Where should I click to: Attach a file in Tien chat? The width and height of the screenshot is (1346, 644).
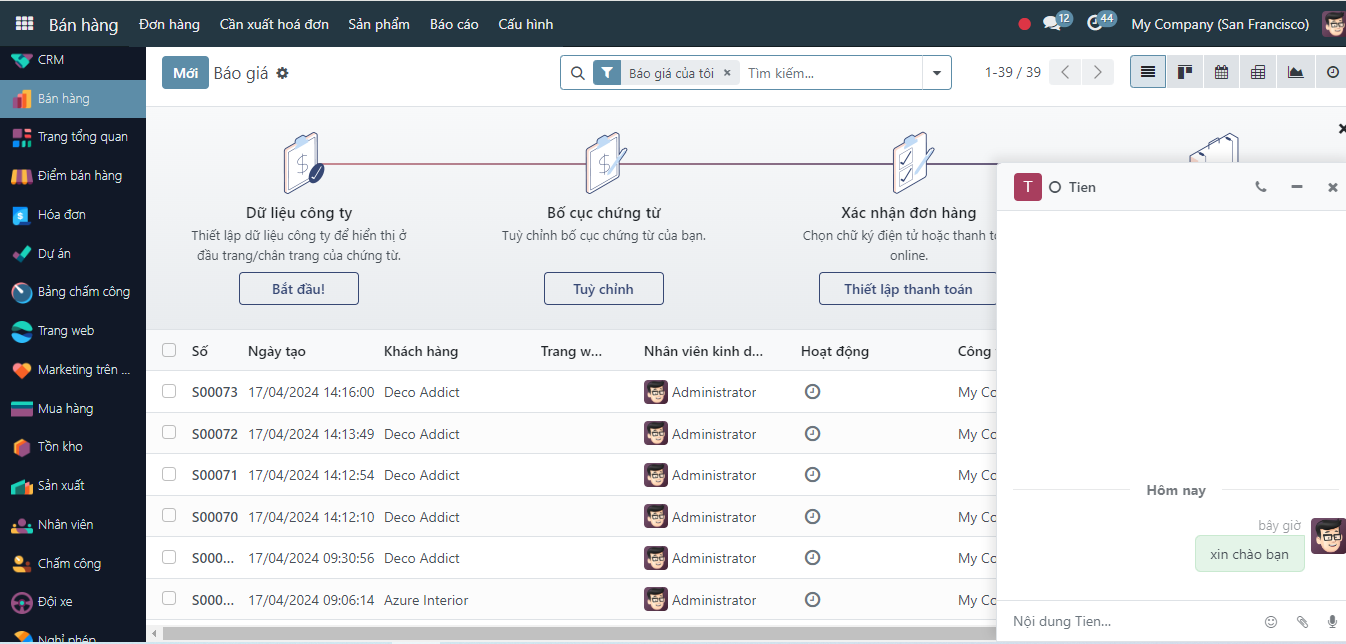[x=1302, y=621]
